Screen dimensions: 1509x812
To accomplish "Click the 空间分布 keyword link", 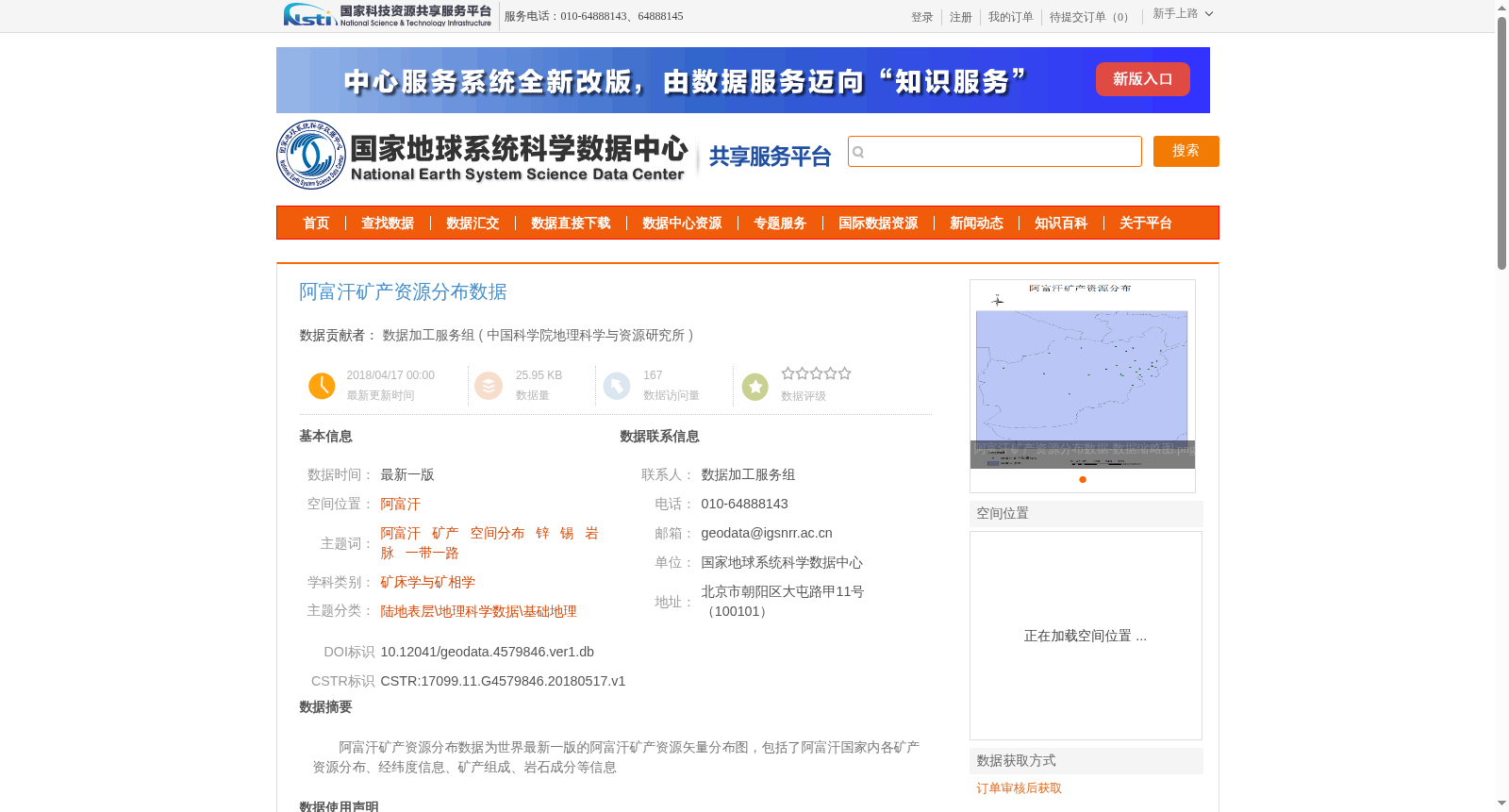I will click(497, 533).
